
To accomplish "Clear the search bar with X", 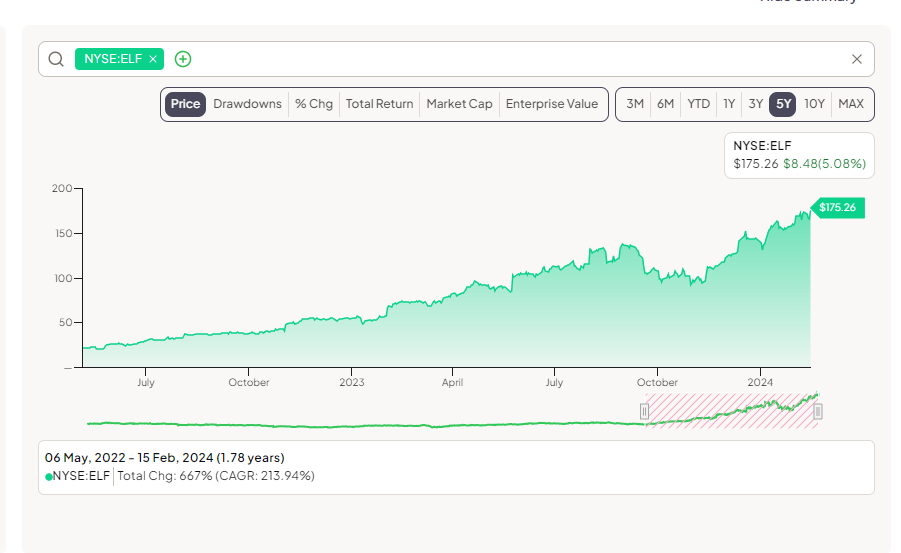I will (x=857, y=59).
